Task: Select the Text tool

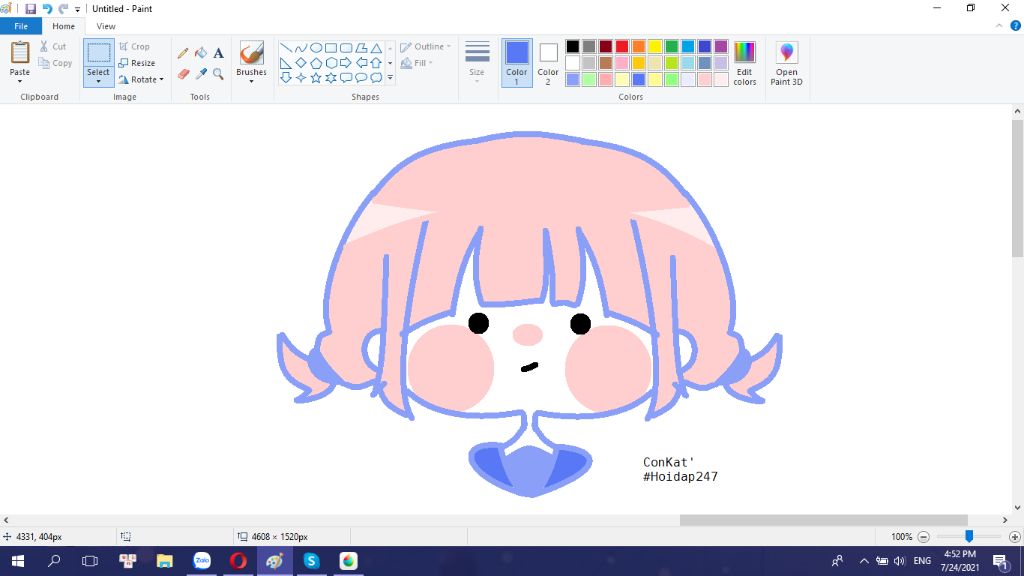Action: [219, 53]
